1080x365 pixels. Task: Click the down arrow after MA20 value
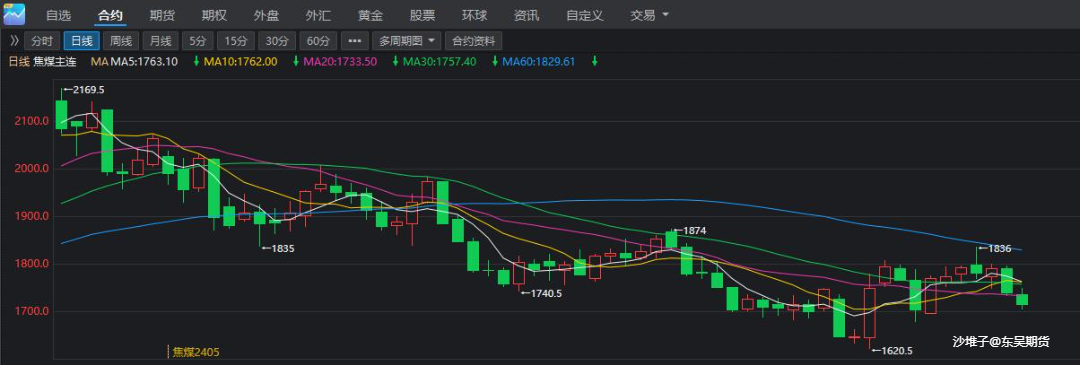pyautogui.click(x=395, y=61)
